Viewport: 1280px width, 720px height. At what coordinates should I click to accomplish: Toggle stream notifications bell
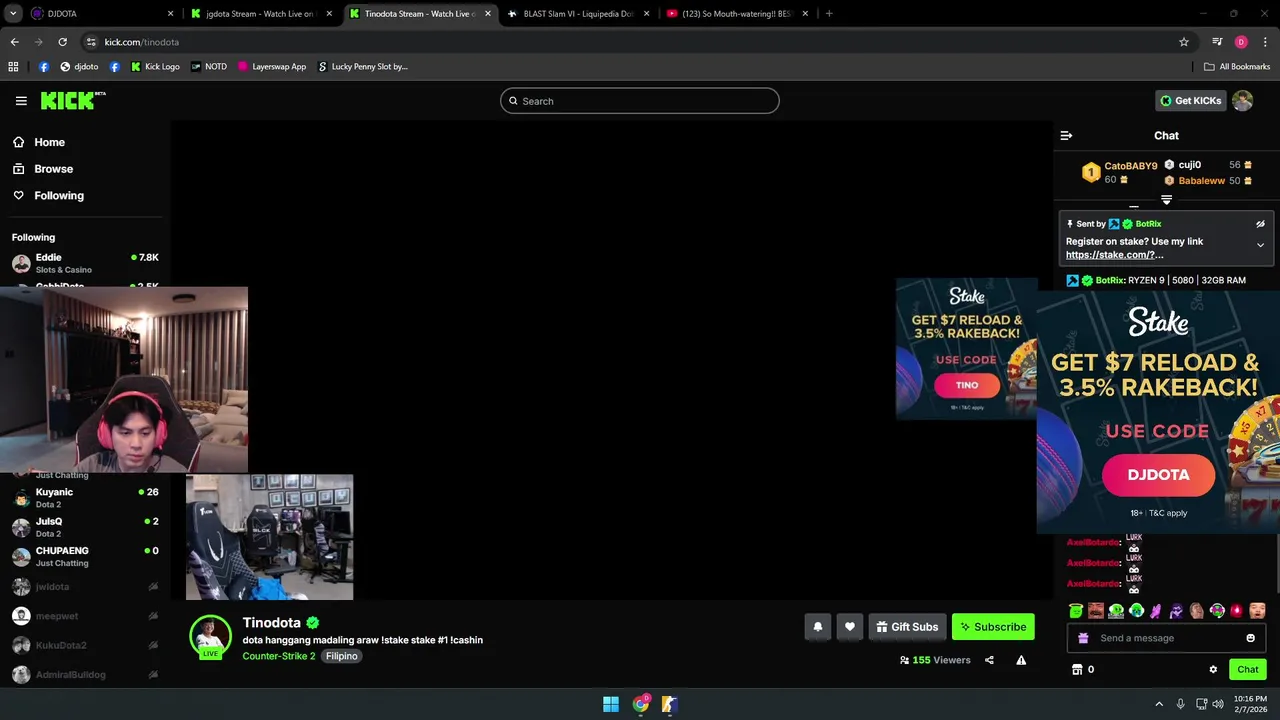tap(817, 627)
